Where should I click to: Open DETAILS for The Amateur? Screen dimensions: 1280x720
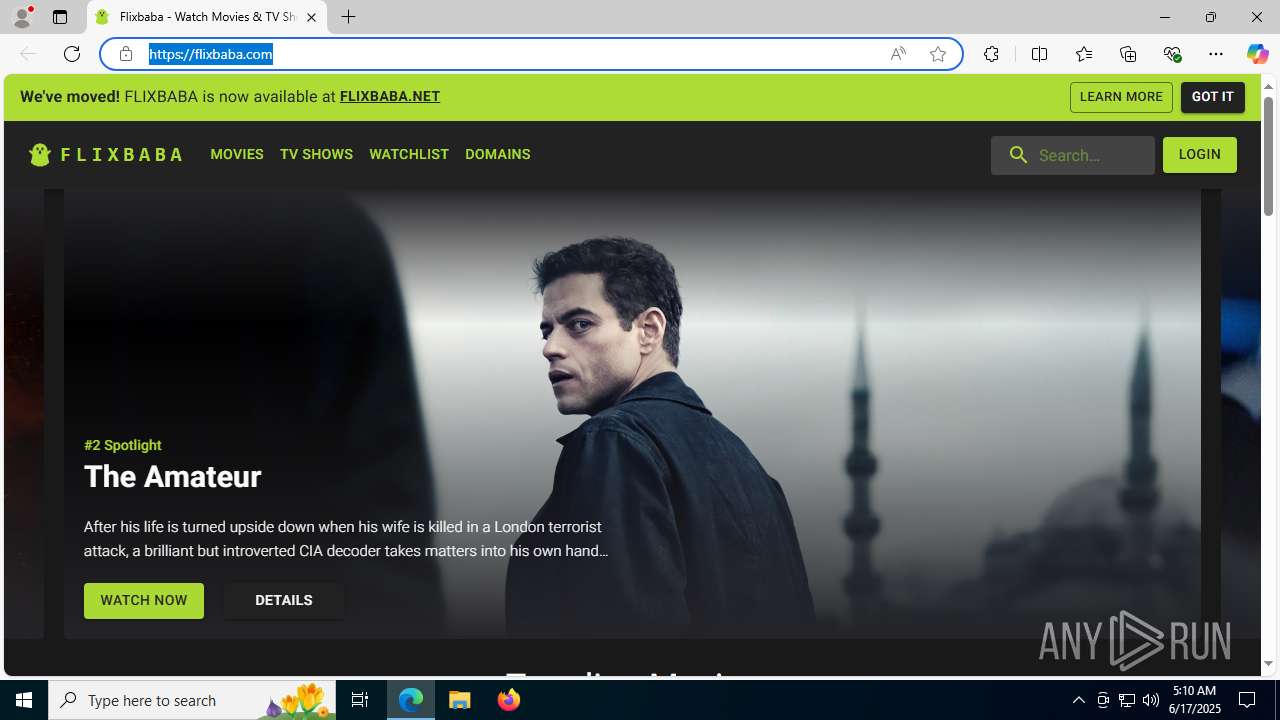pos(284,601)
